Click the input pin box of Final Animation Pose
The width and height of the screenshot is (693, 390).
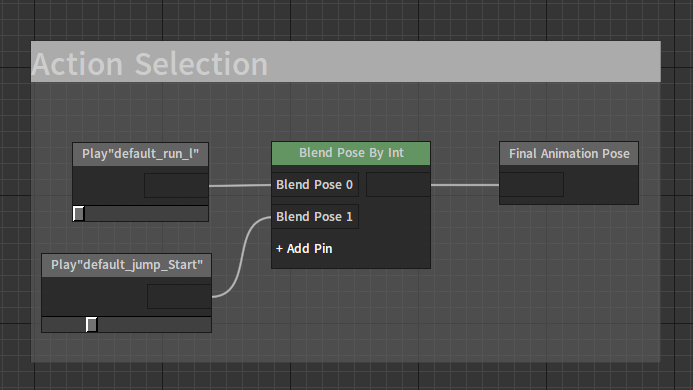532,184
